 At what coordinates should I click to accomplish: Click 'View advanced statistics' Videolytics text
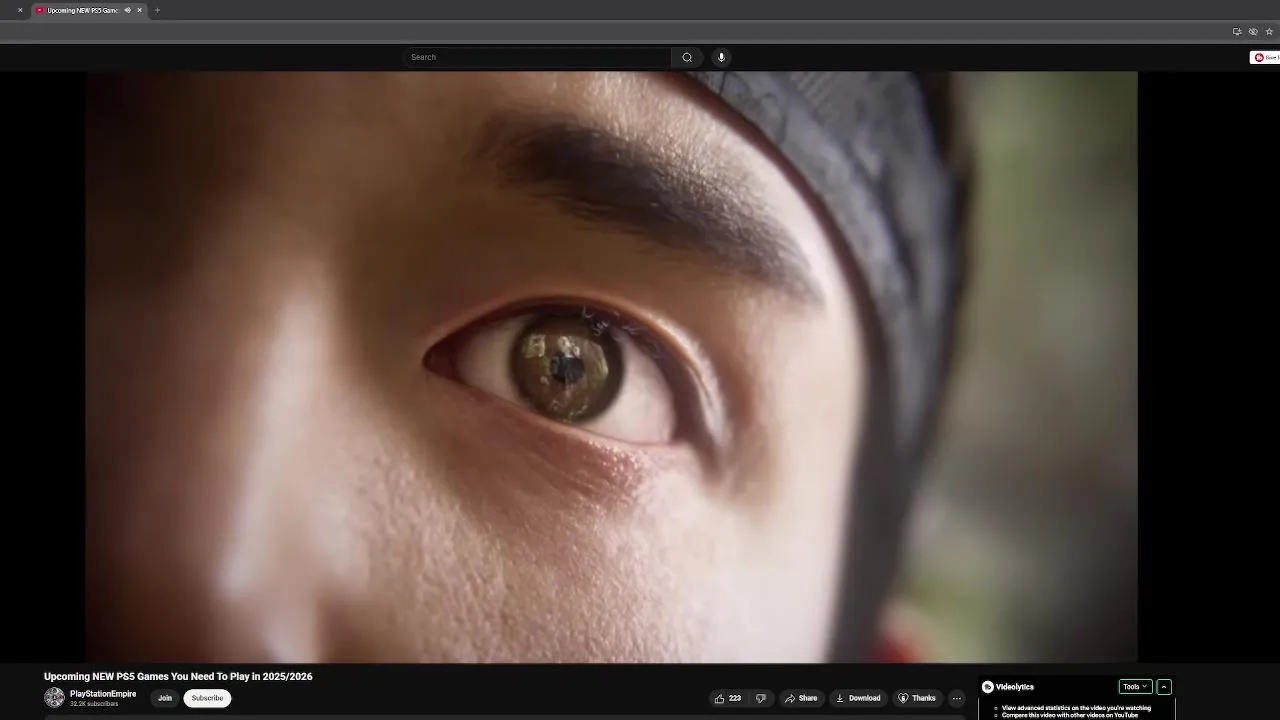point(1076,708)
